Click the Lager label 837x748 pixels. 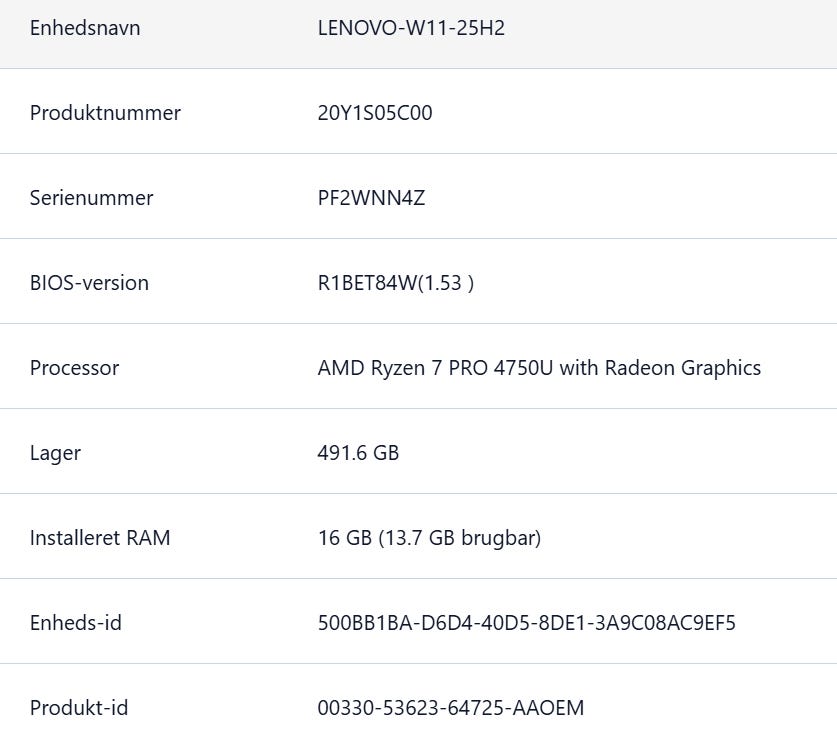pyautogui.click(x=55, y=453)
